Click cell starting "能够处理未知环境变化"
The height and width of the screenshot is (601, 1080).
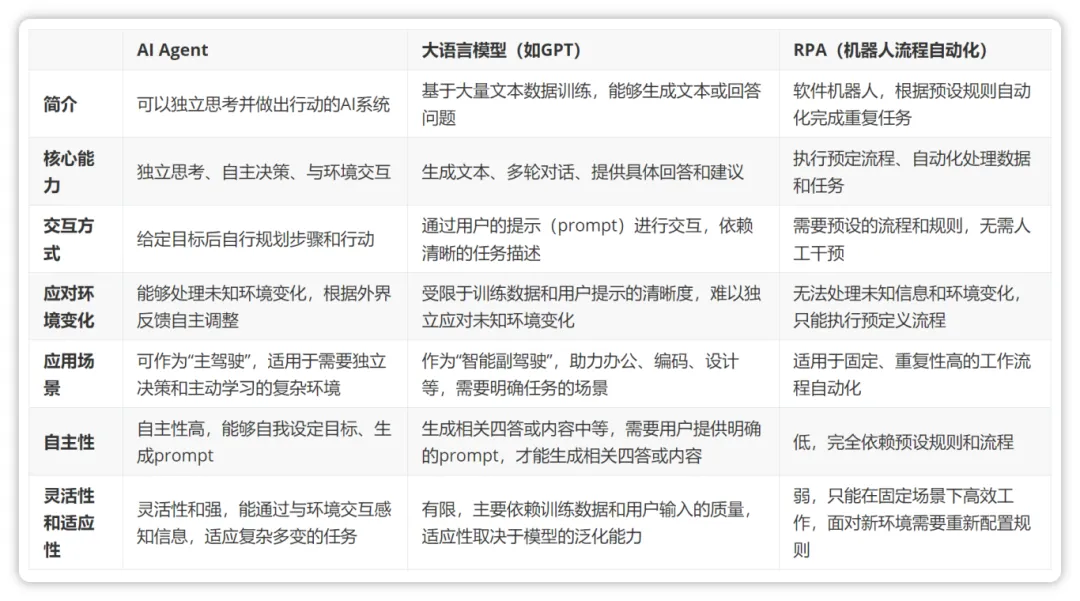263,307
